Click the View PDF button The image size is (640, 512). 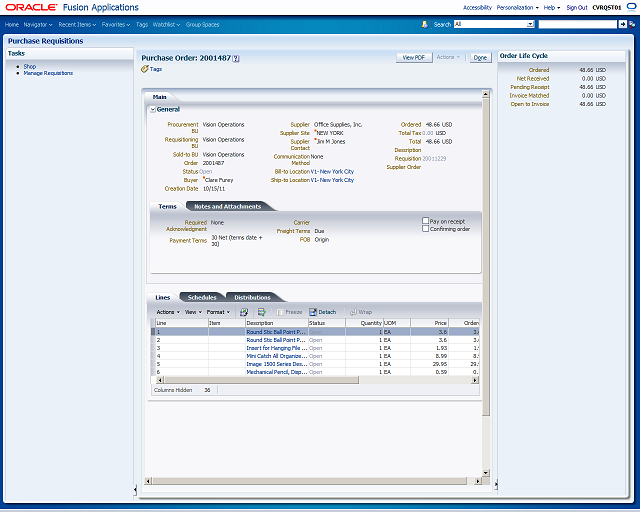pyautogui.click(x=414, y=58)
